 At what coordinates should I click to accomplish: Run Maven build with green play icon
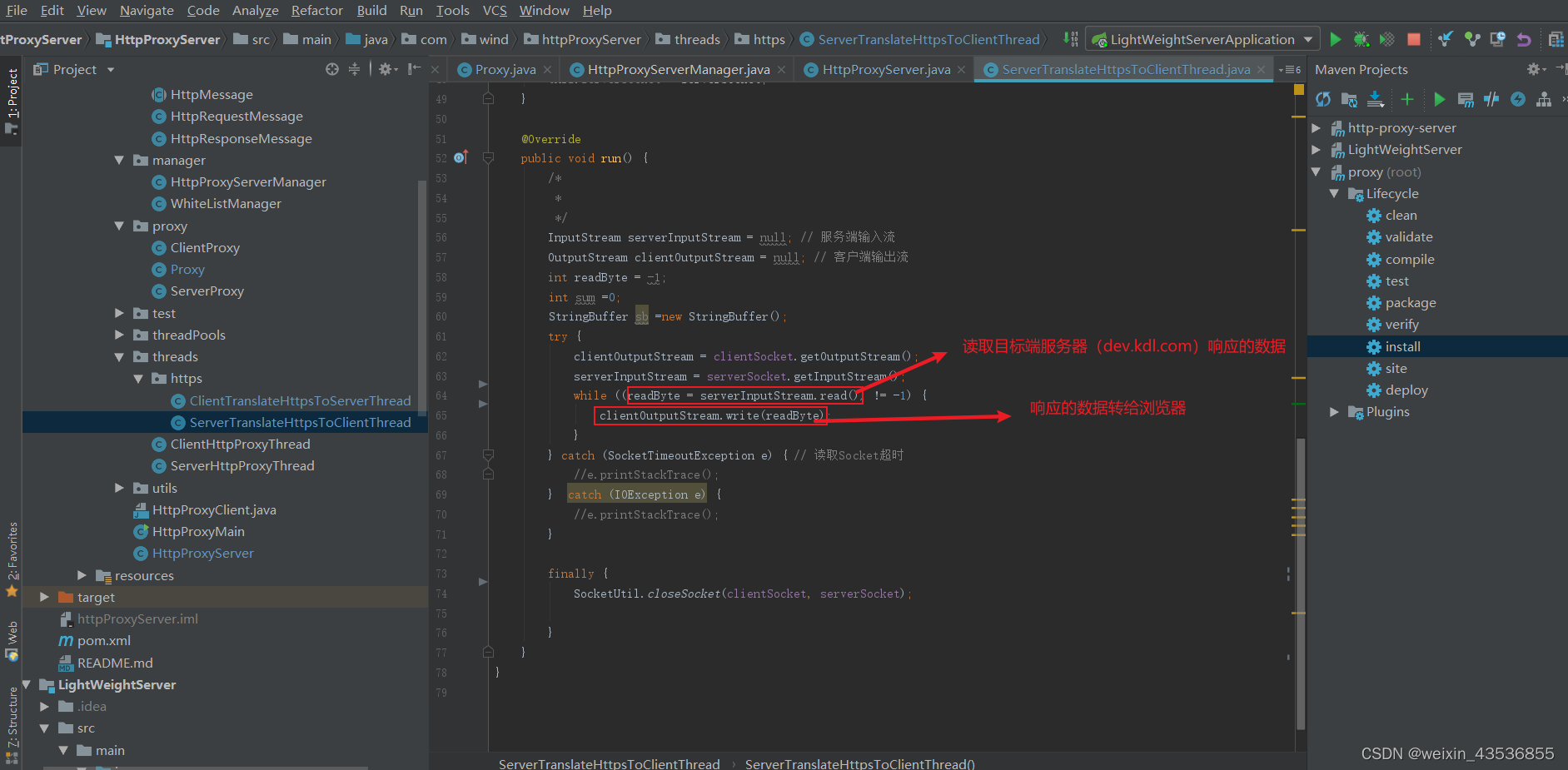click(x=1439, y=100)
